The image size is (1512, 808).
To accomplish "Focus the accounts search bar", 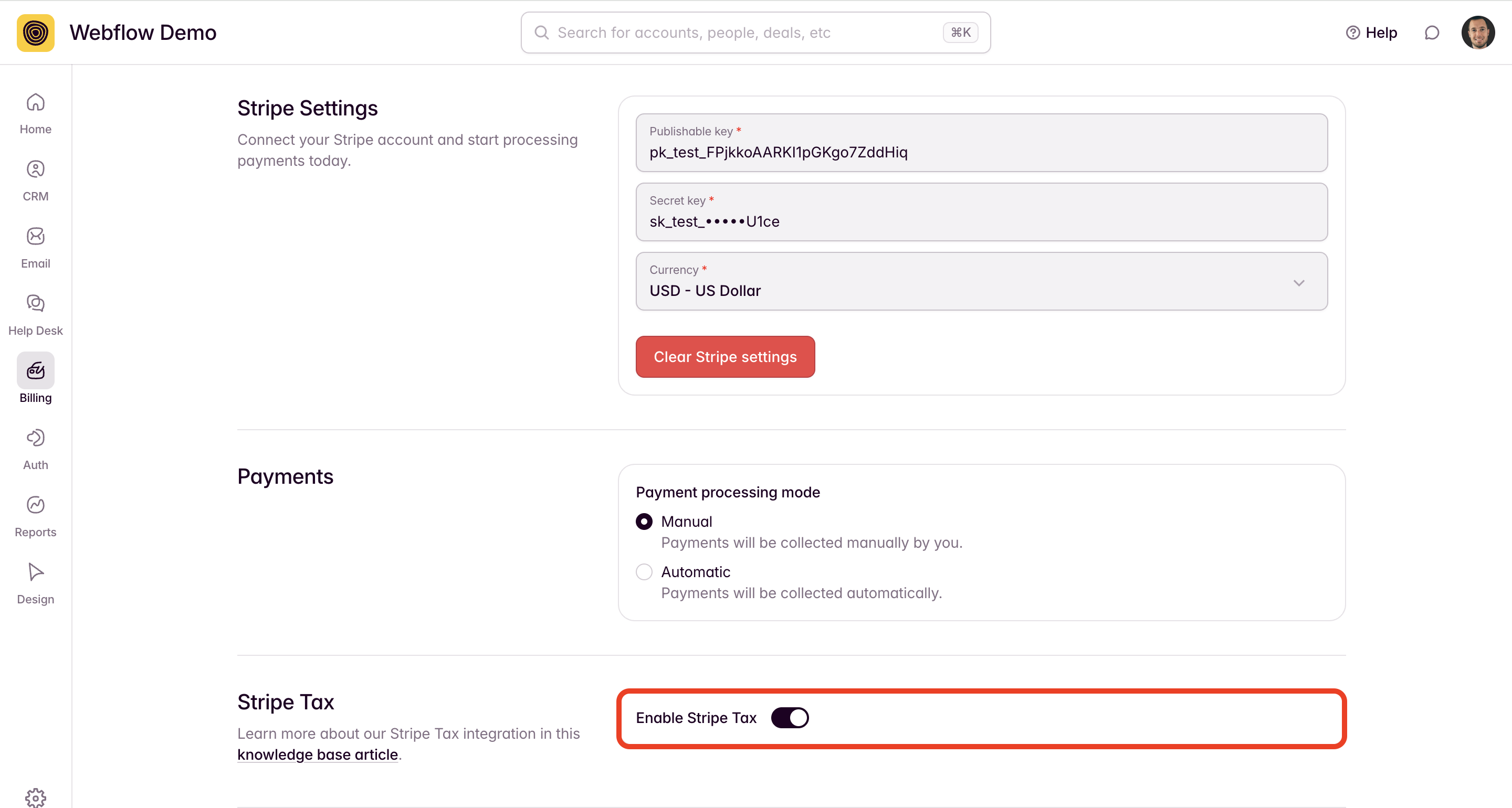I will (x=745, y=33).
